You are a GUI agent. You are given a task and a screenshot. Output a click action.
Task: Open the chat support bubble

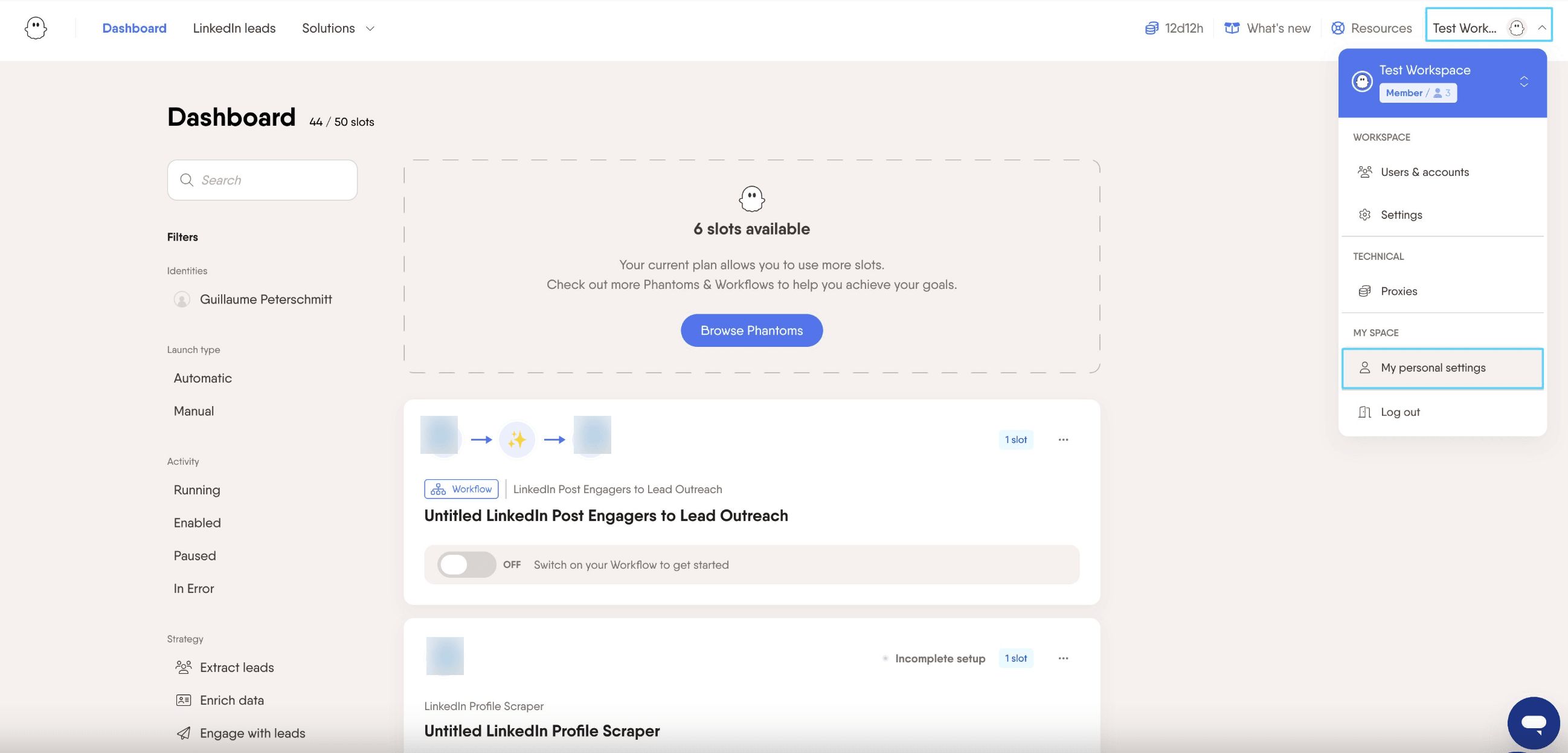(x=1534, y=723)
